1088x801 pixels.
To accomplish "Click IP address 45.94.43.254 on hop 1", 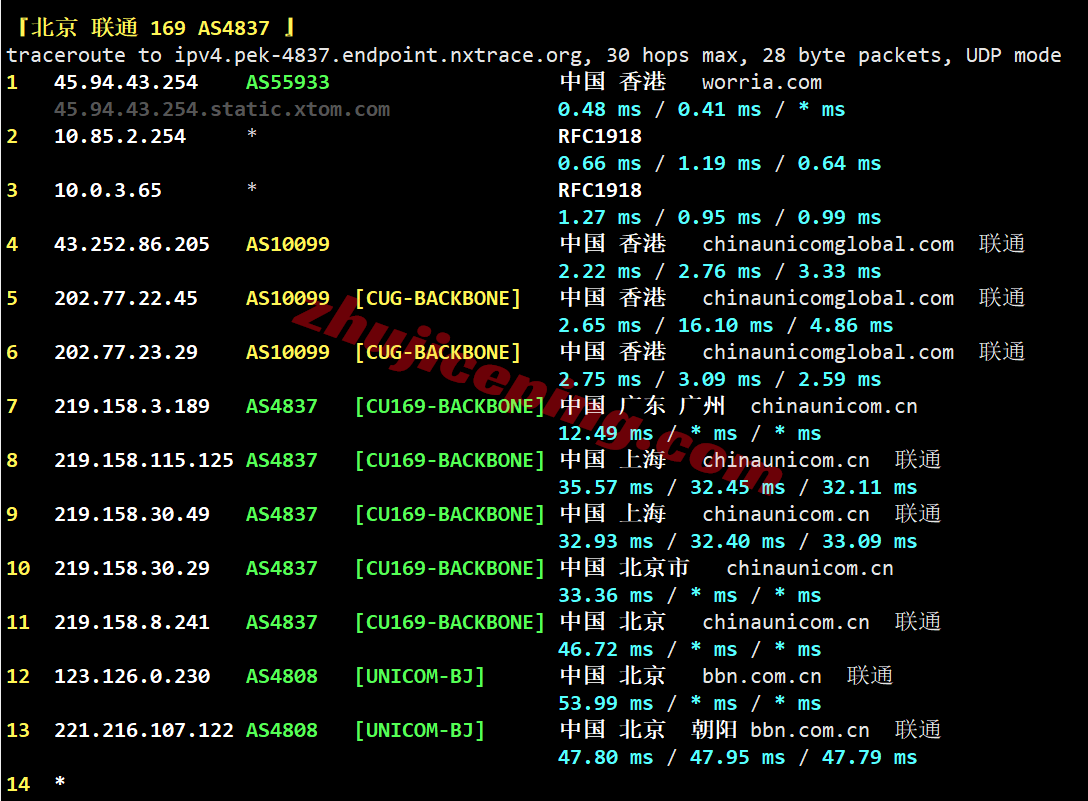I will pos(126,83).
